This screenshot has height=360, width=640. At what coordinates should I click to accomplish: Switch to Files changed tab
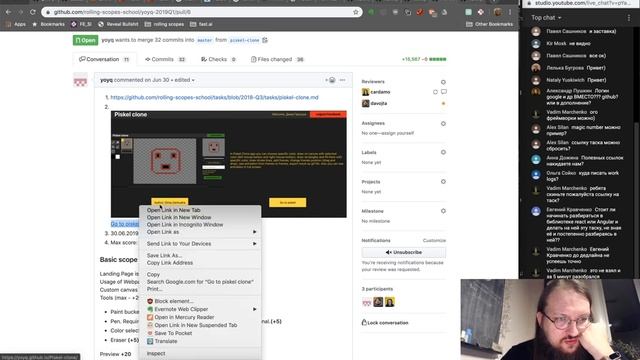pyautogui.click(x=278, y=59)
